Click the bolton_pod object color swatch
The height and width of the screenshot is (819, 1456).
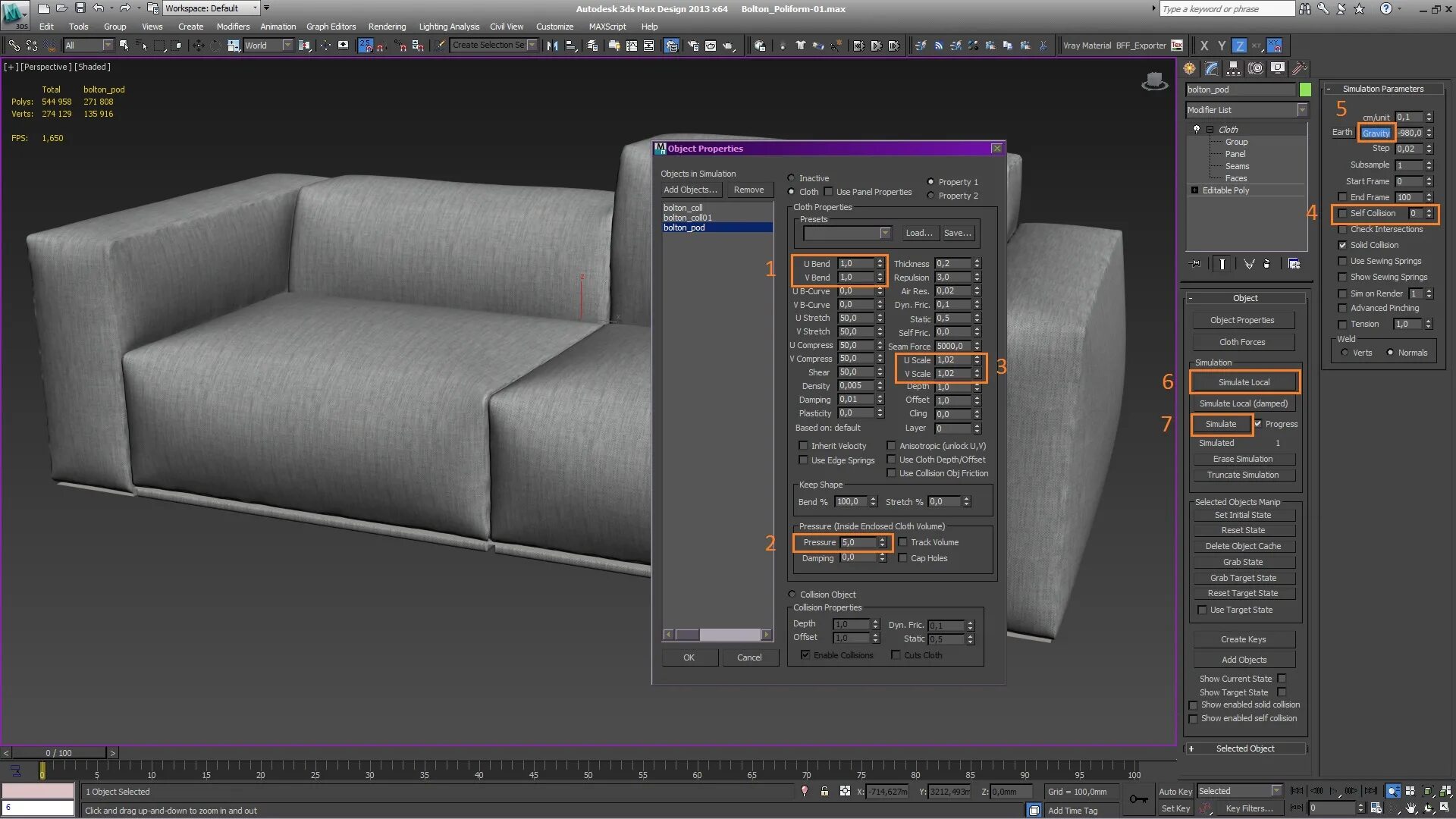click(1305, 89)
